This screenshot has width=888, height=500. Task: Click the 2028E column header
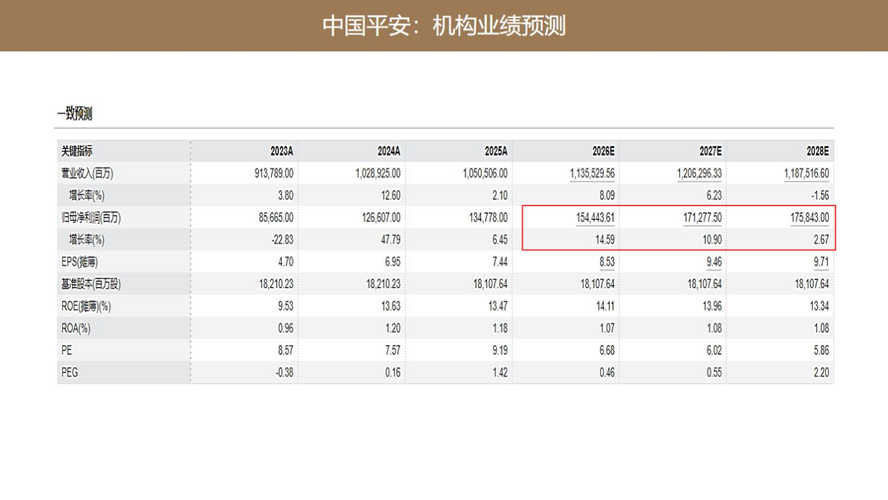coord(817,151)
